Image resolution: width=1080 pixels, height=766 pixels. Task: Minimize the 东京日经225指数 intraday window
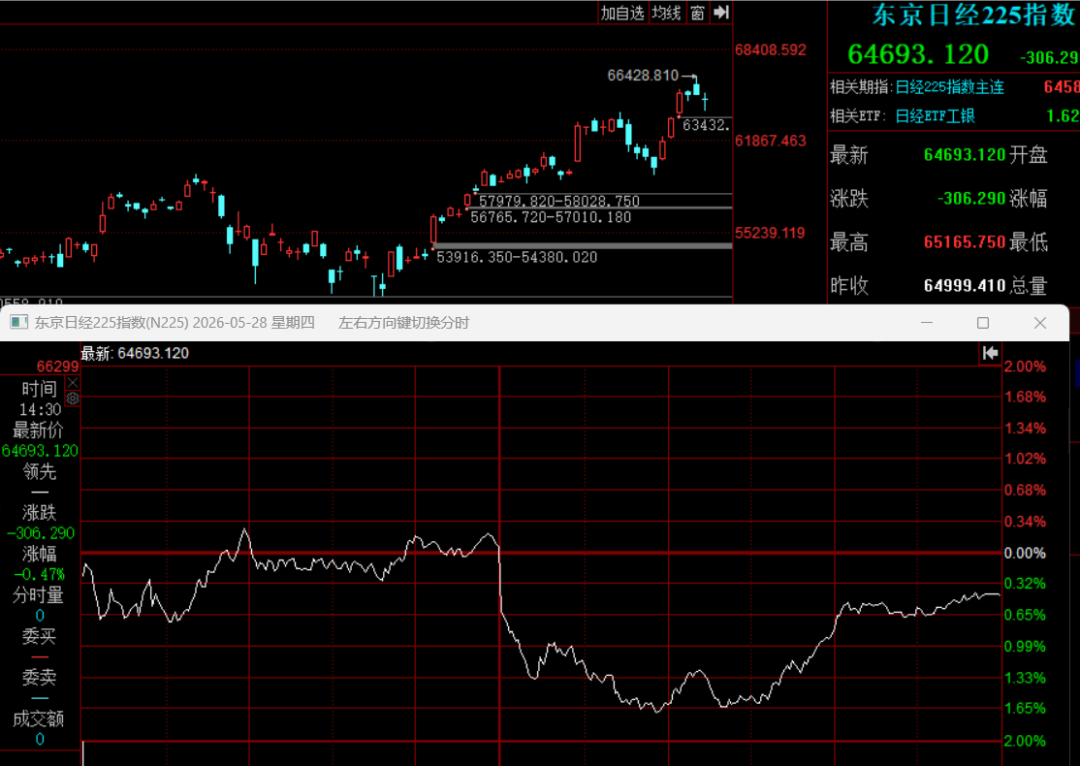point(927,322)
